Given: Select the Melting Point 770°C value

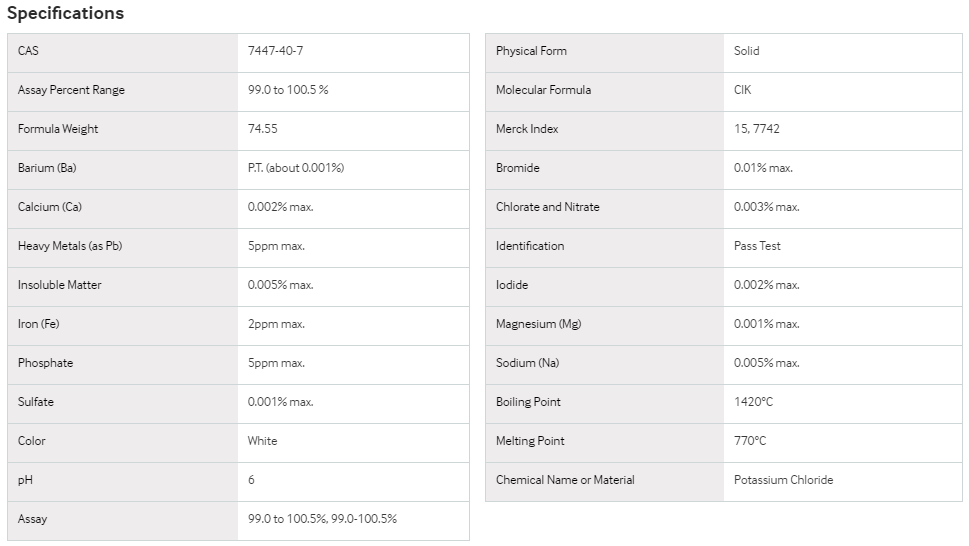Looking at the screenshot, I should (x=750, y=440).
